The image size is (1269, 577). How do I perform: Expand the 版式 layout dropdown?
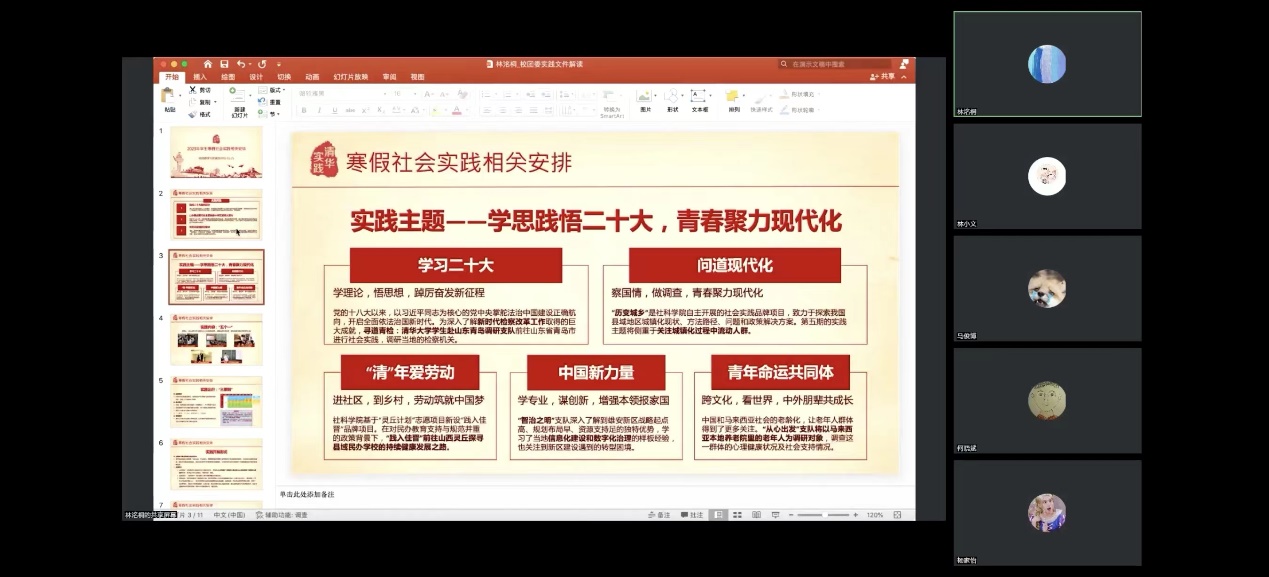click(276, 90)
